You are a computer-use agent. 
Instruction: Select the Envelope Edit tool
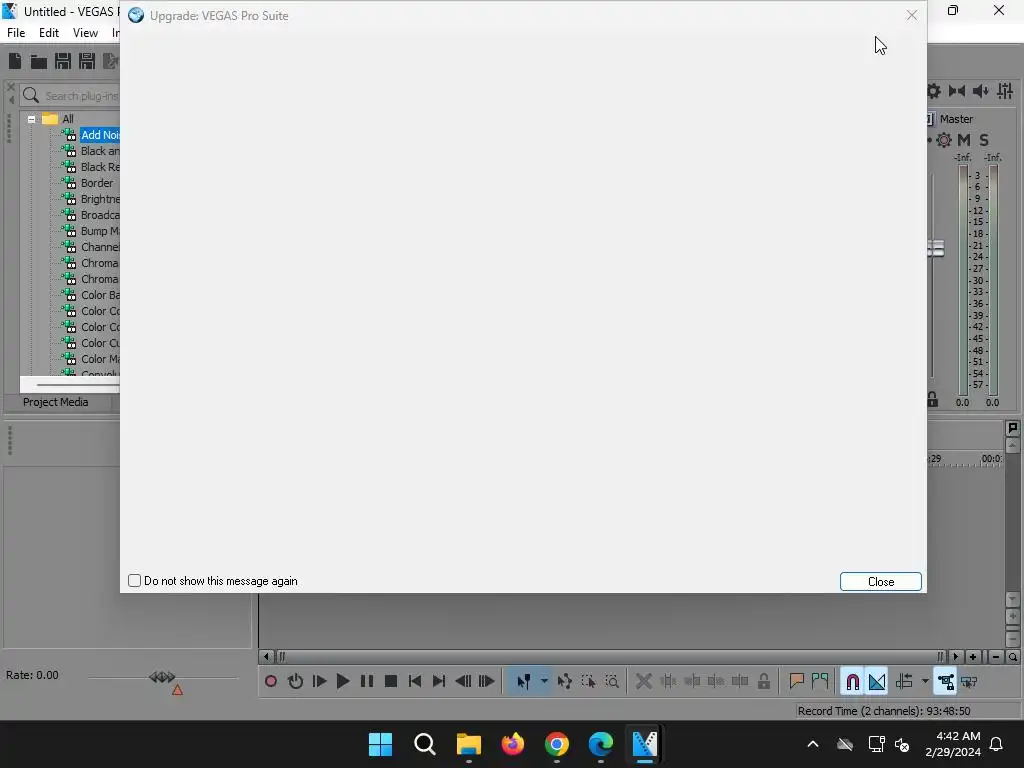tap(565, 682)
